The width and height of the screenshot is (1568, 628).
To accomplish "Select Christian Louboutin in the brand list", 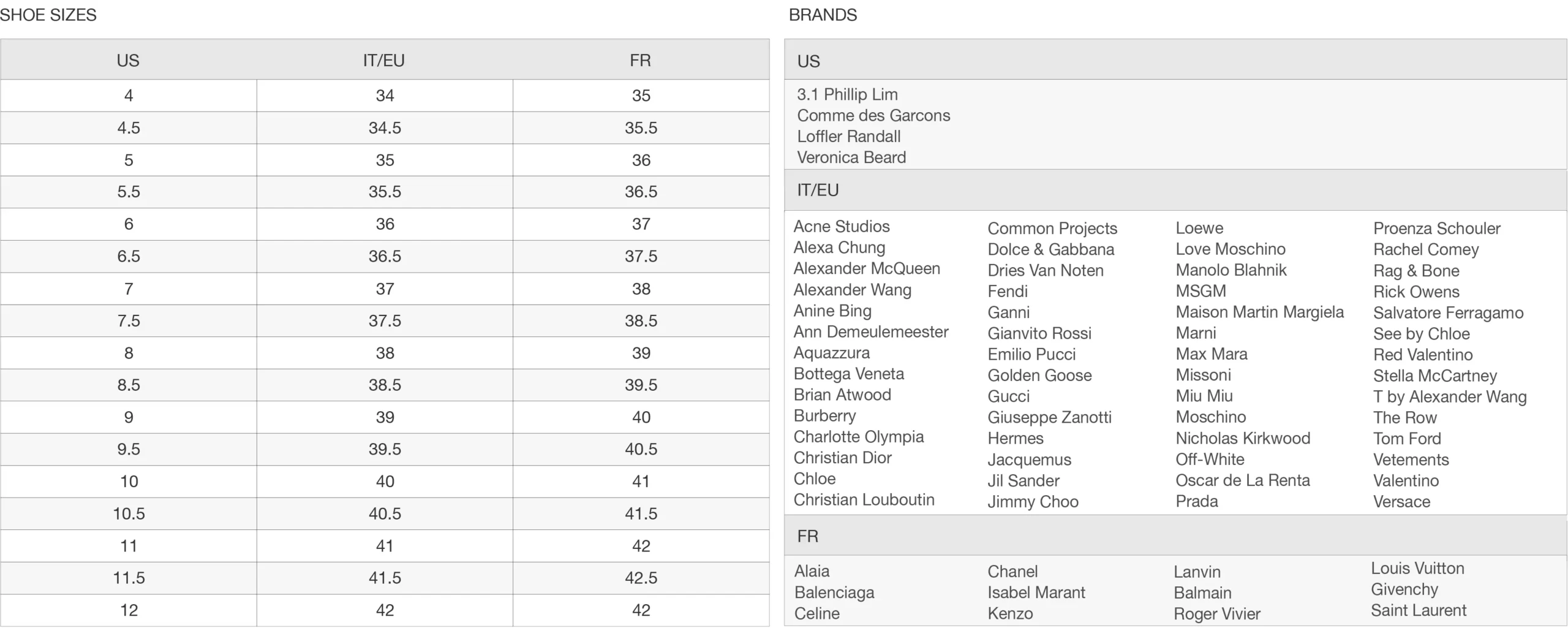I will [x=864, y=500].
